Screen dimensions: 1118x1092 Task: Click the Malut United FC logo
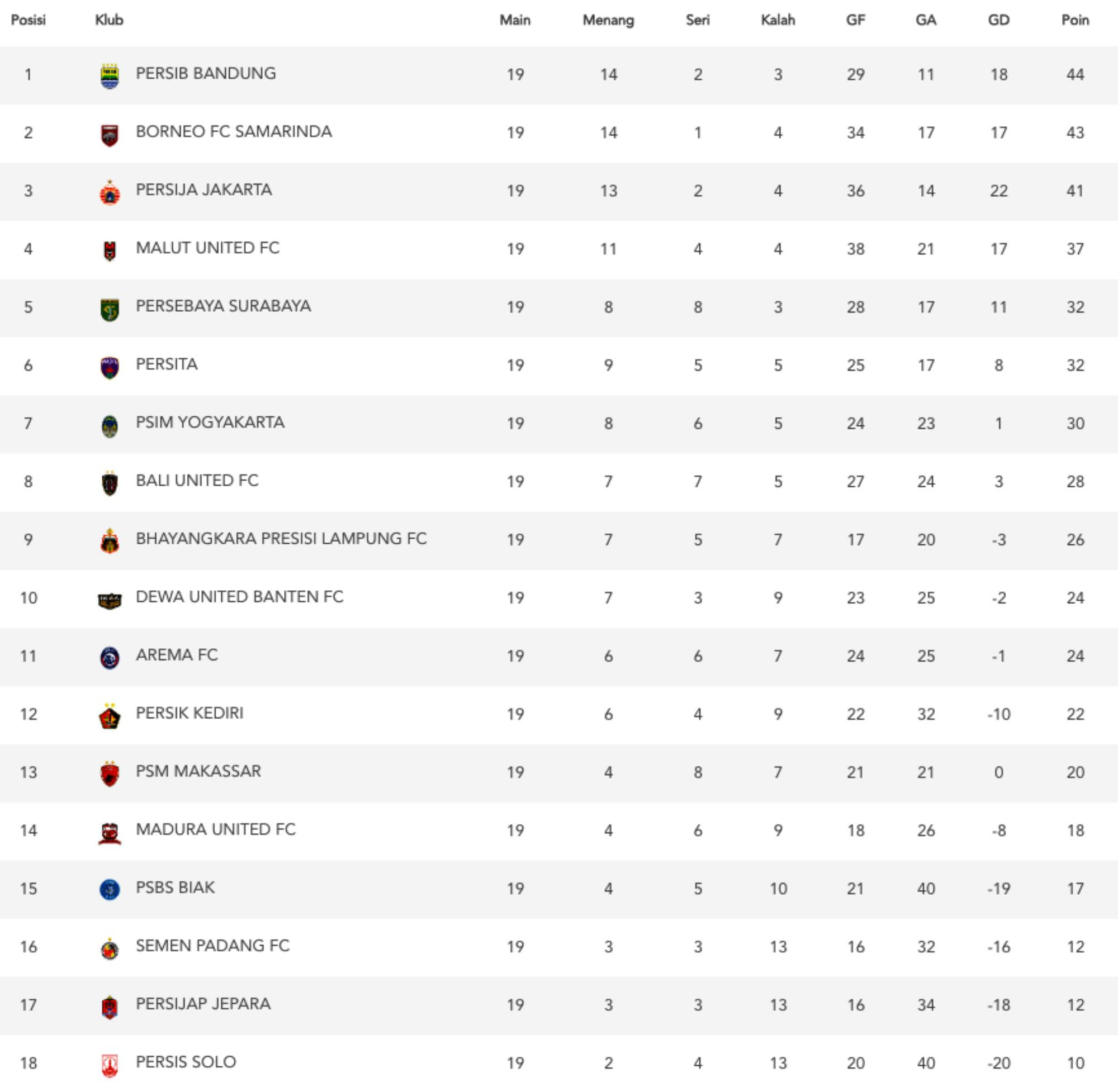point(110,250)
